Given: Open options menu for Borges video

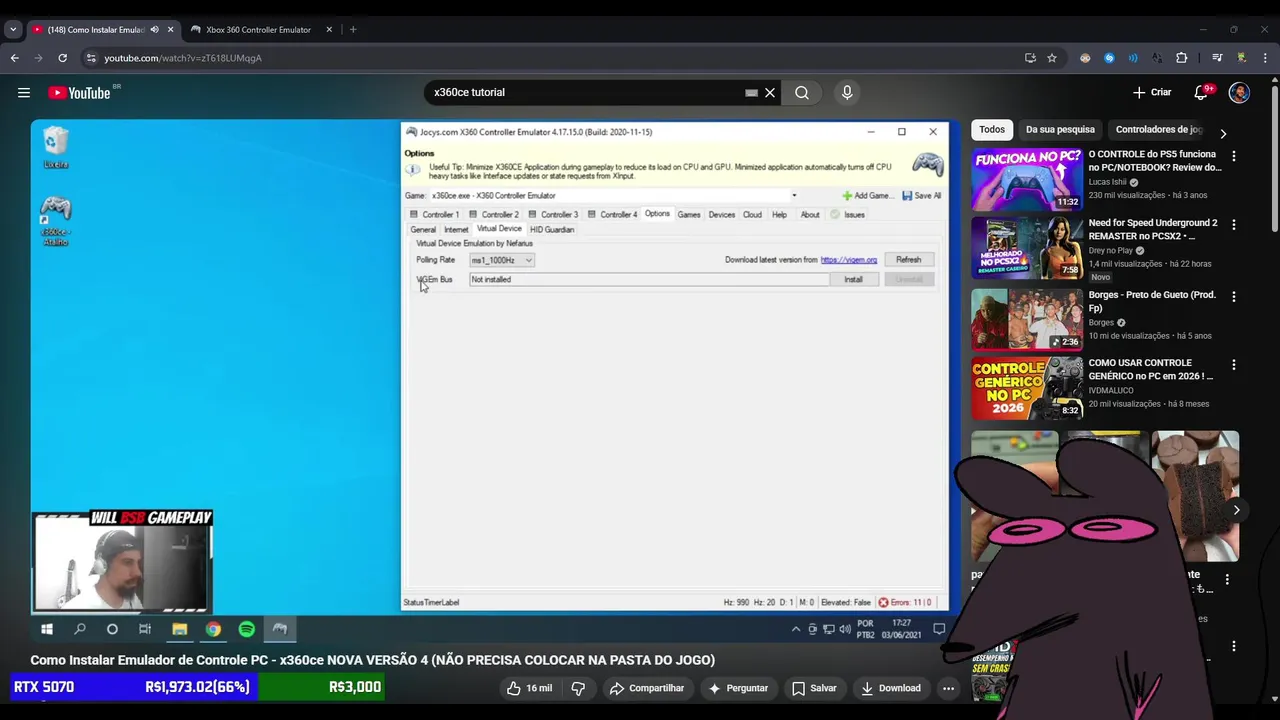Looking at the screenshot, I should [1234, 297].
